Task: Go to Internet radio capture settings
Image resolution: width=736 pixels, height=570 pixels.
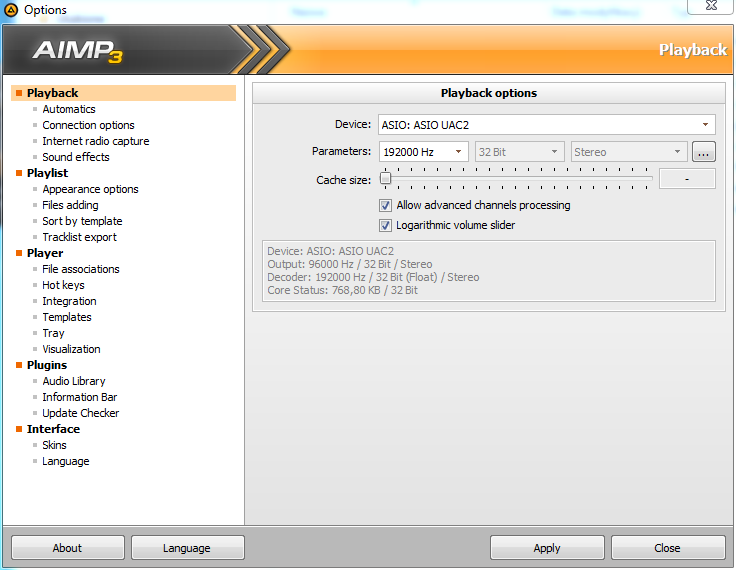Action: point(96,141)
